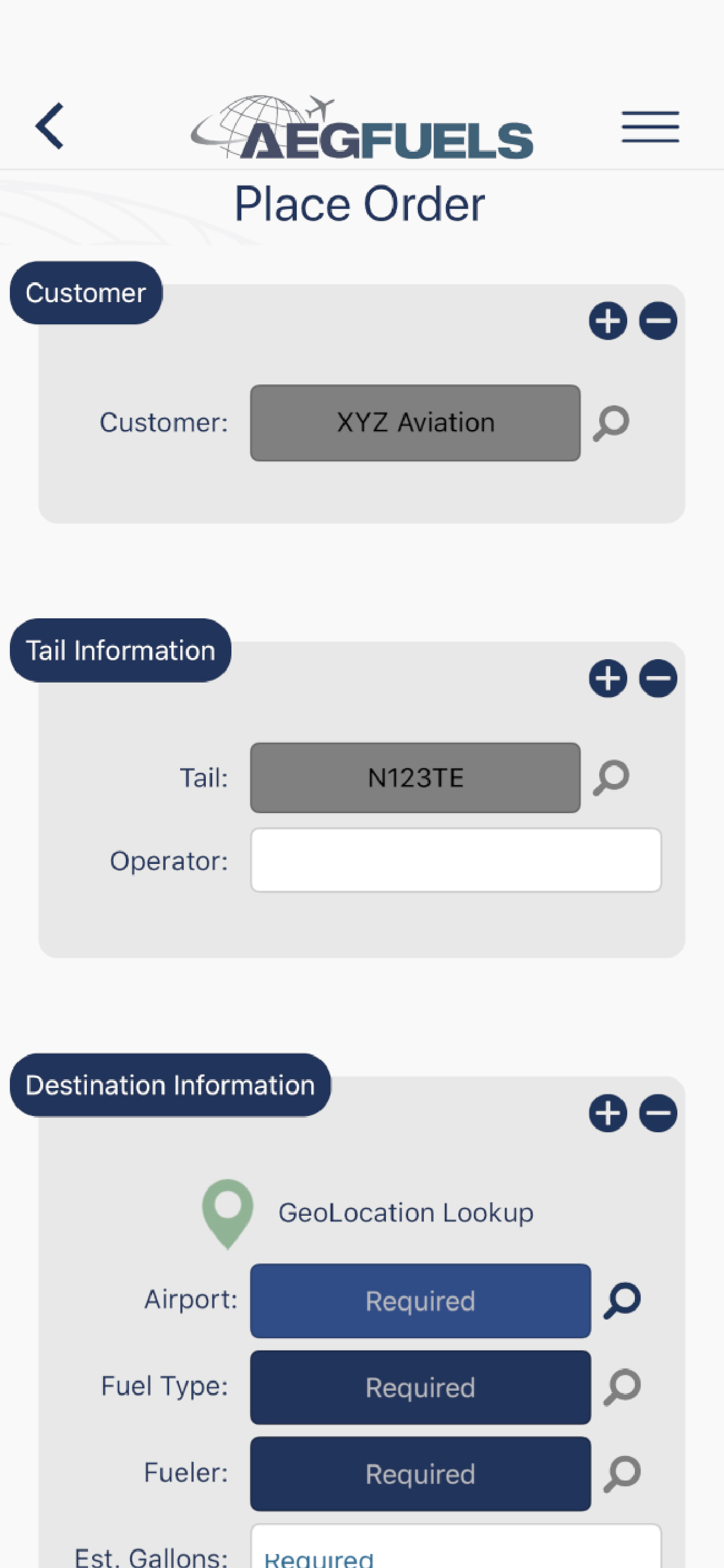Open the N123TE tail field

(415, 778)
